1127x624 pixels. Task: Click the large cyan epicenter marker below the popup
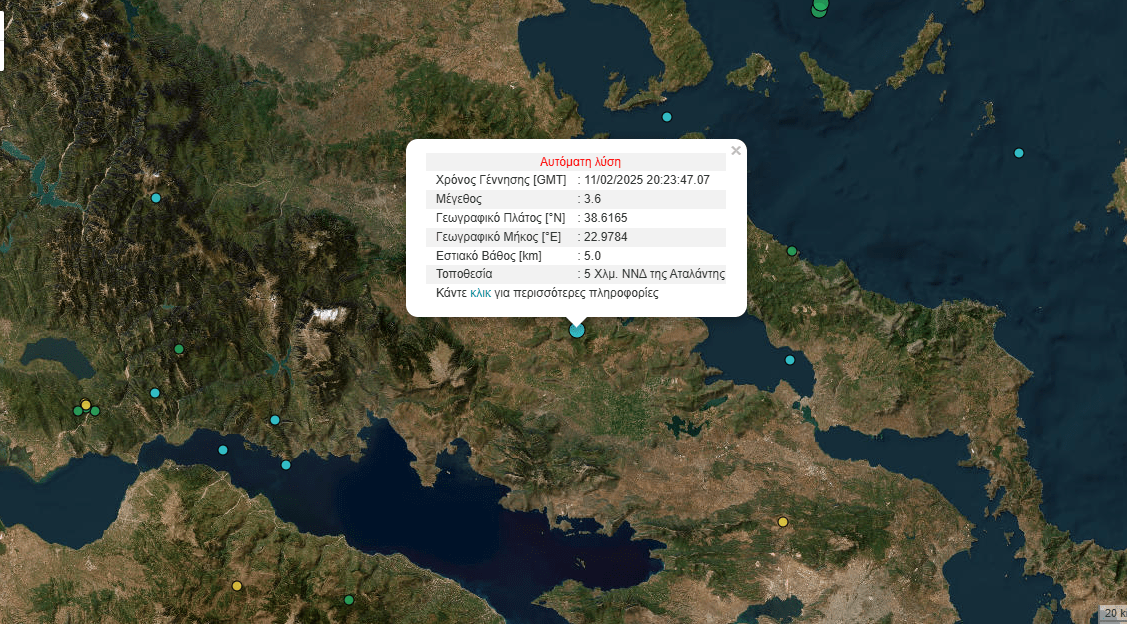(x=576, y=330)
